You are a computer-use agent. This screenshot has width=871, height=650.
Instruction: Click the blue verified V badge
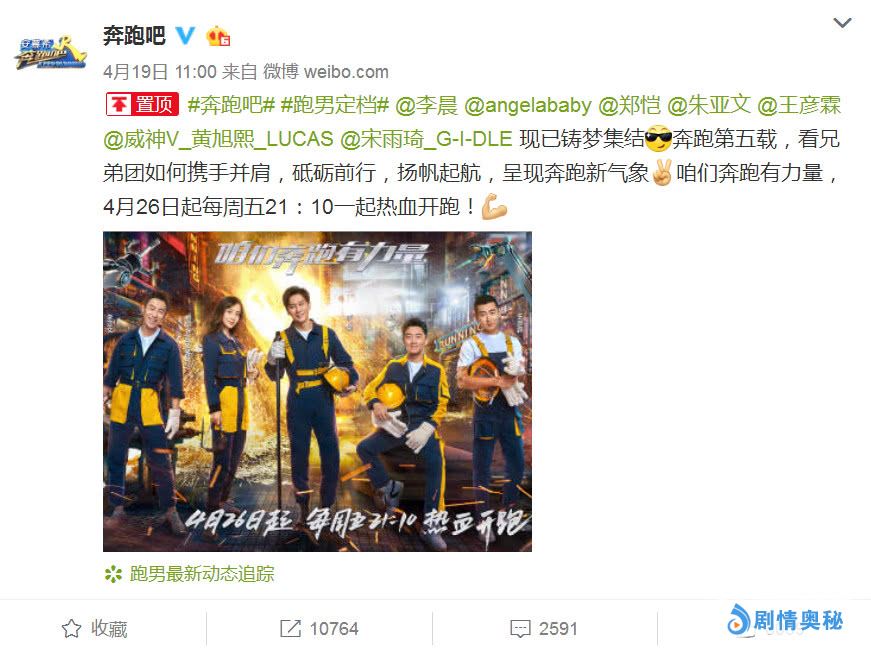[x=185, y=36]
